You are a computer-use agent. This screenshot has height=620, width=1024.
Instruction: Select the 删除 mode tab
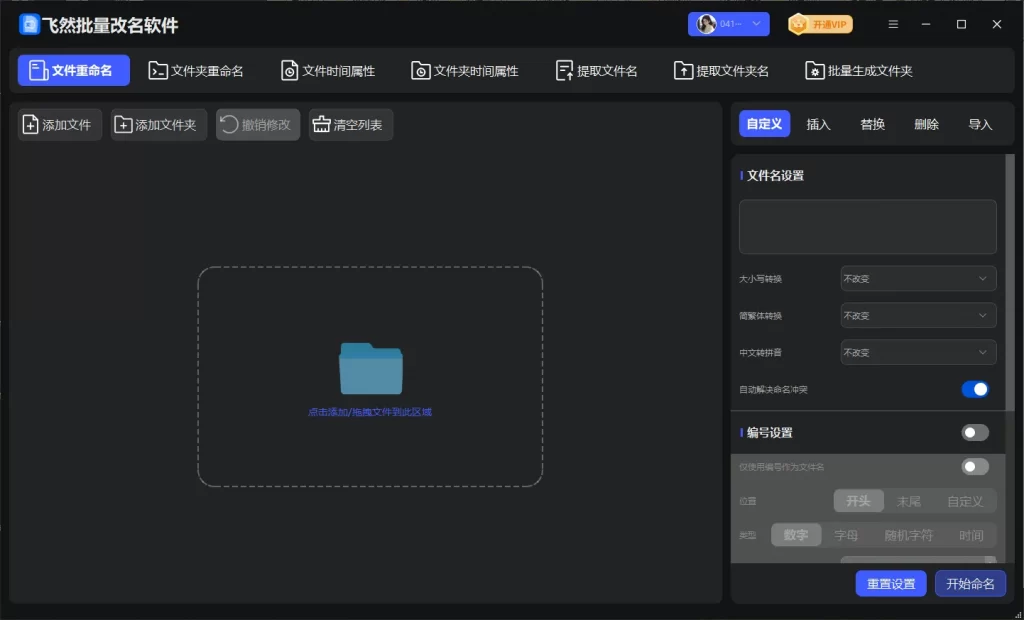(926, 124)
